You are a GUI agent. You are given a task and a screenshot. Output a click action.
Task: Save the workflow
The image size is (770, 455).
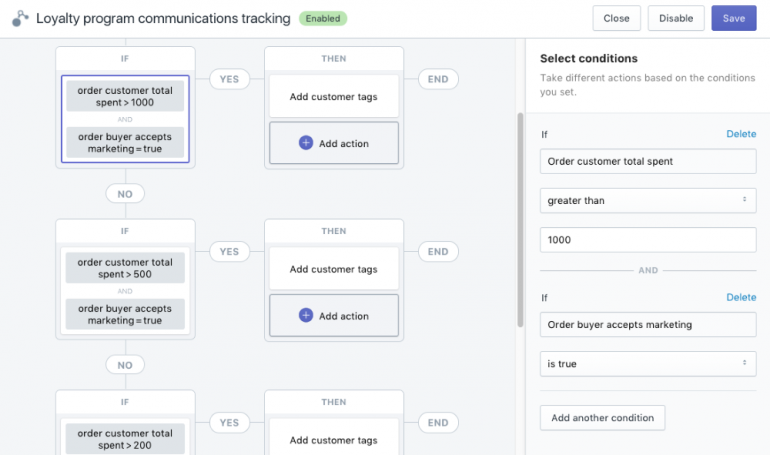pyautogui.click(x=733, y=18)
